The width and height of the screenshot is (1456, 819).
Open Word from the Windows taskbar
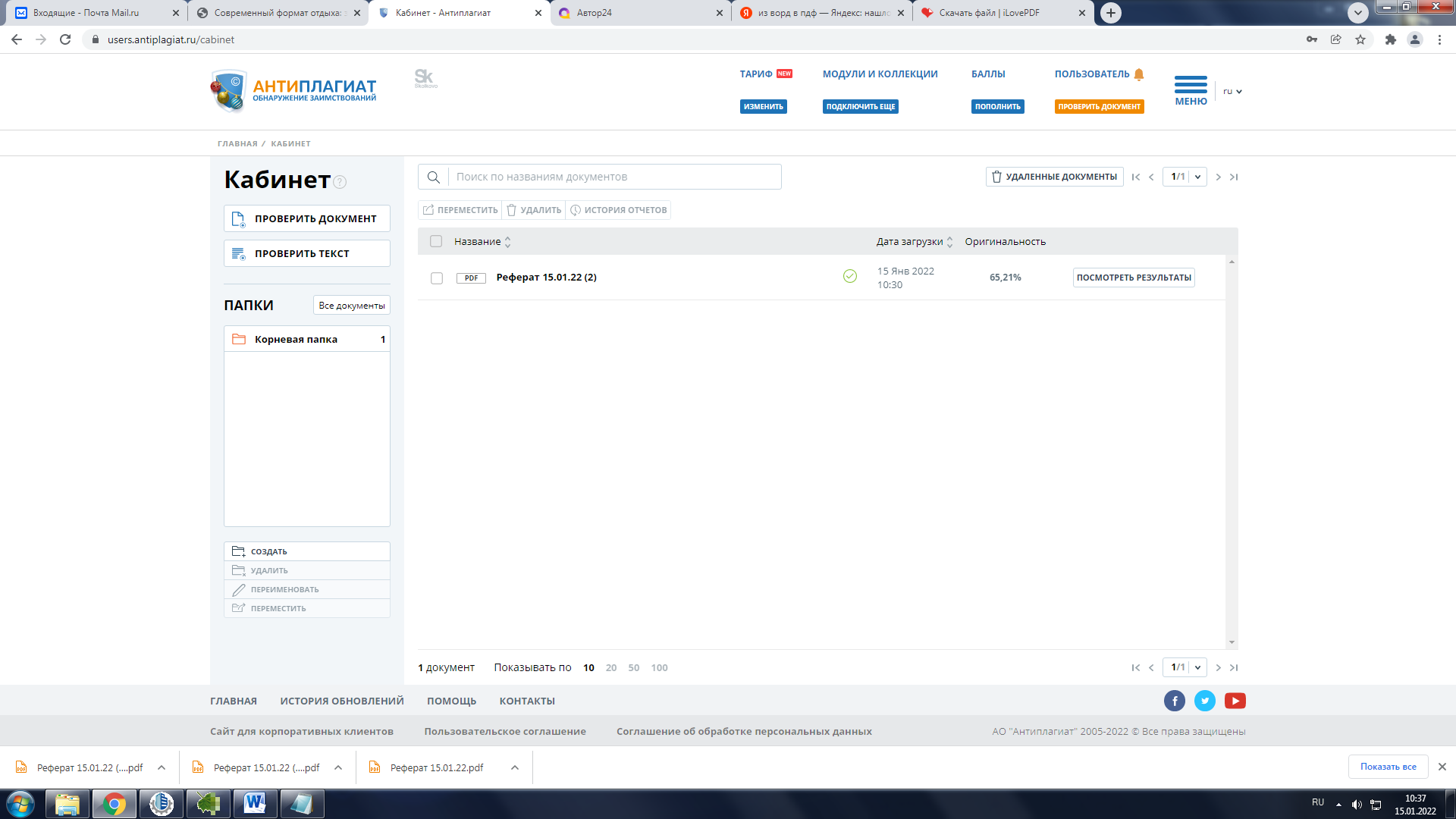pos(255,803)
